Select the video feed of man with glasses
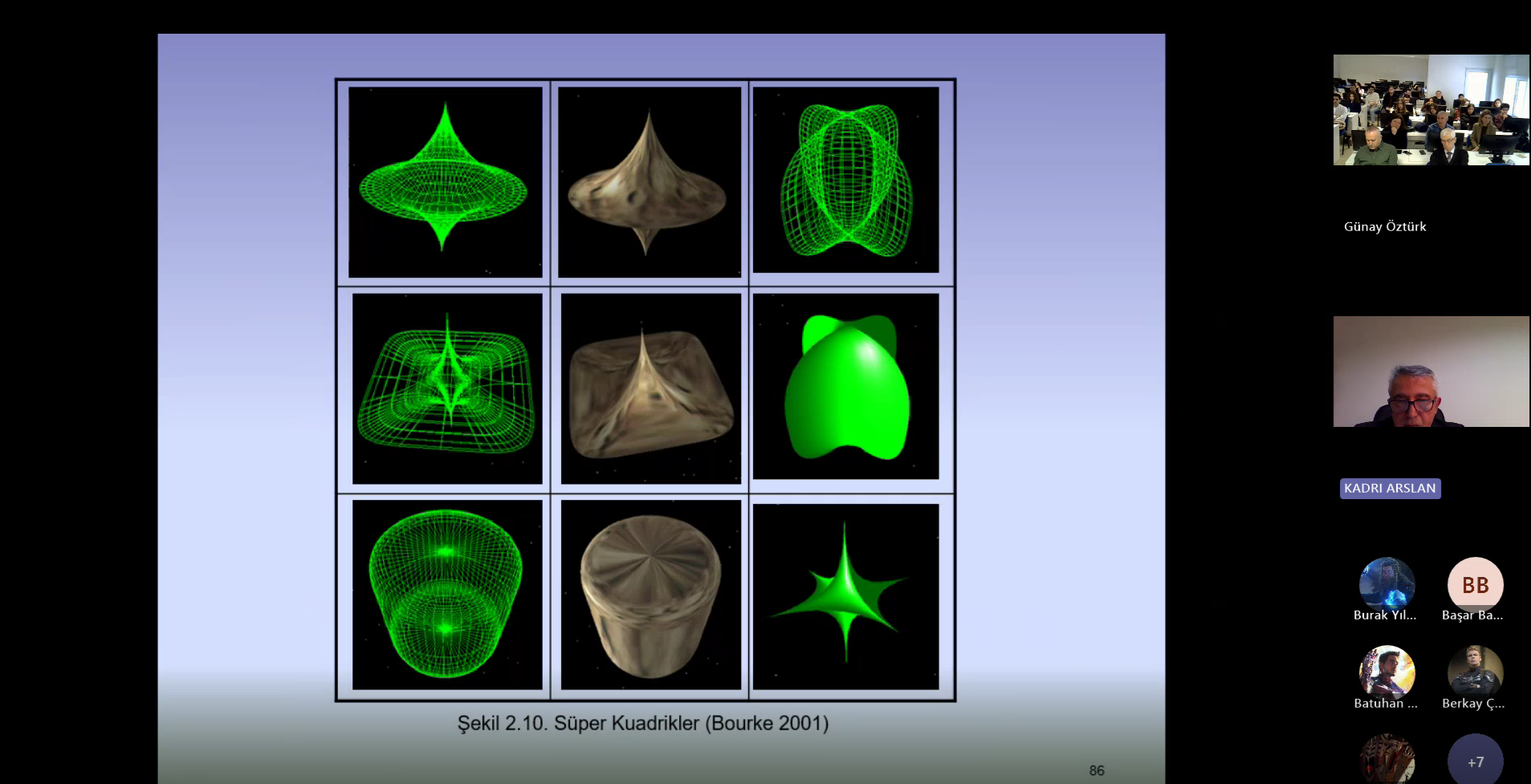 coord(1431,372)
